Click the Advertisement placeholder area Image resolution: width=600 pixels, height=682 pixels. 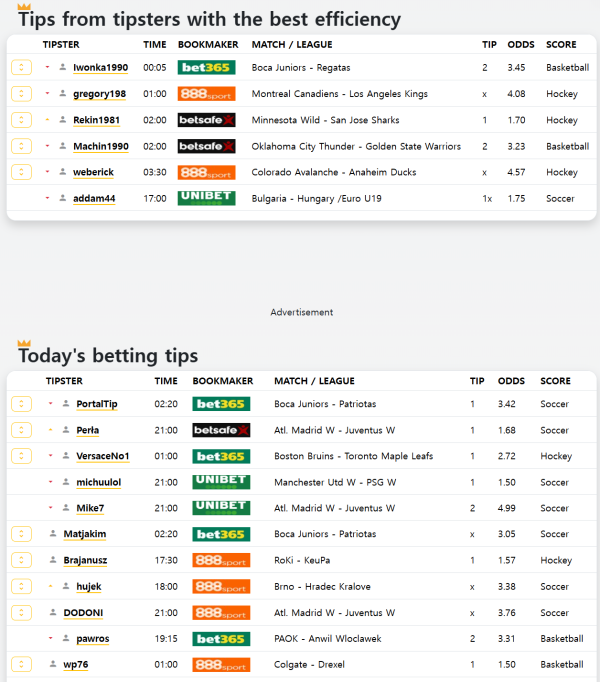click(301, 312)
